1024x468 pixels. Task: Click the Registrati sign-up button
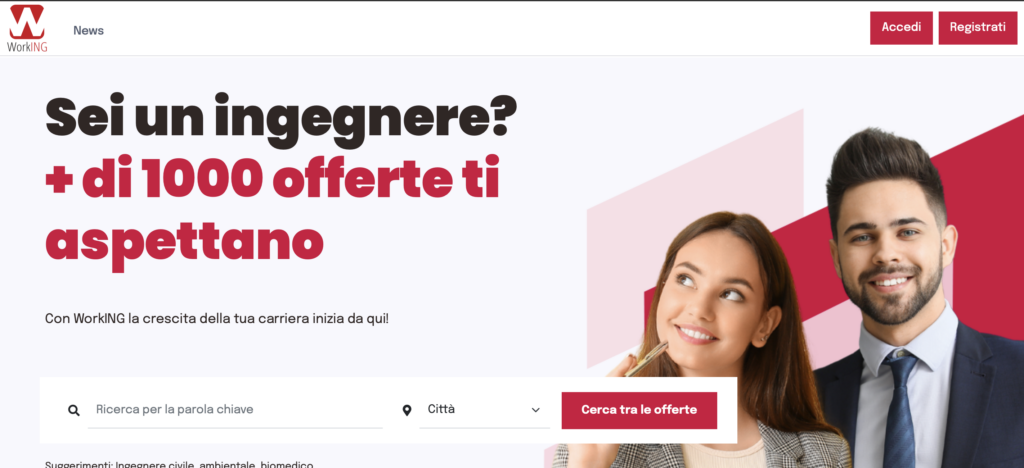click(978, 28)
